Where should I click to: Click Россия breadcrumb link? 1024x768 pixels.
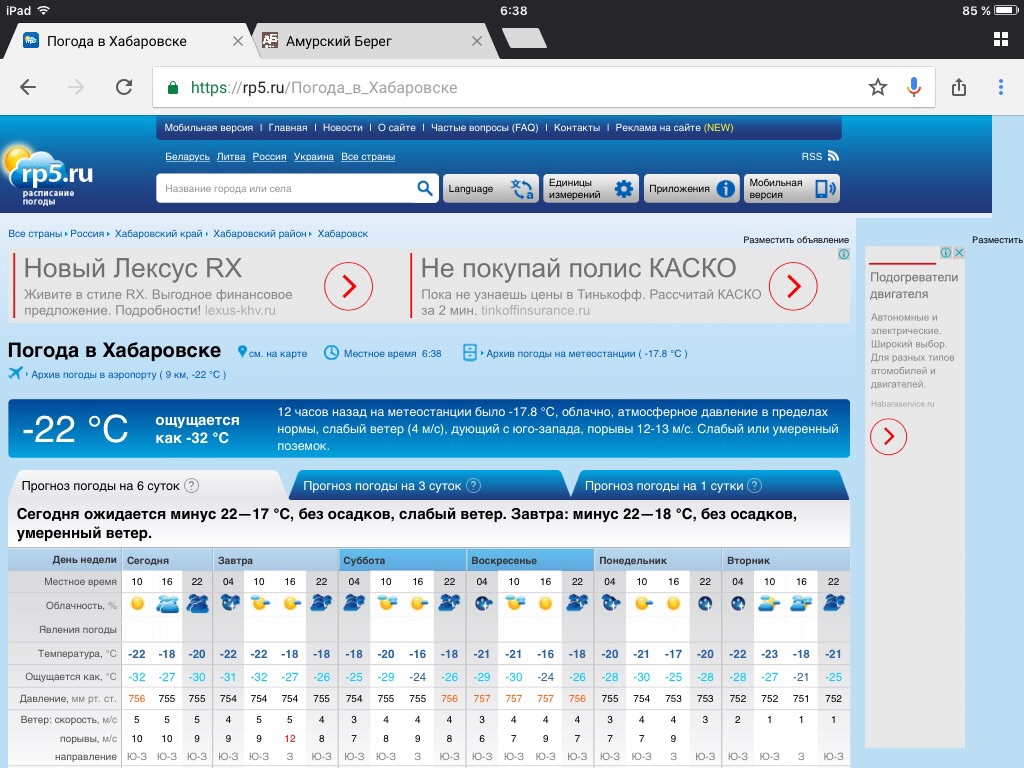click(87, 234)
